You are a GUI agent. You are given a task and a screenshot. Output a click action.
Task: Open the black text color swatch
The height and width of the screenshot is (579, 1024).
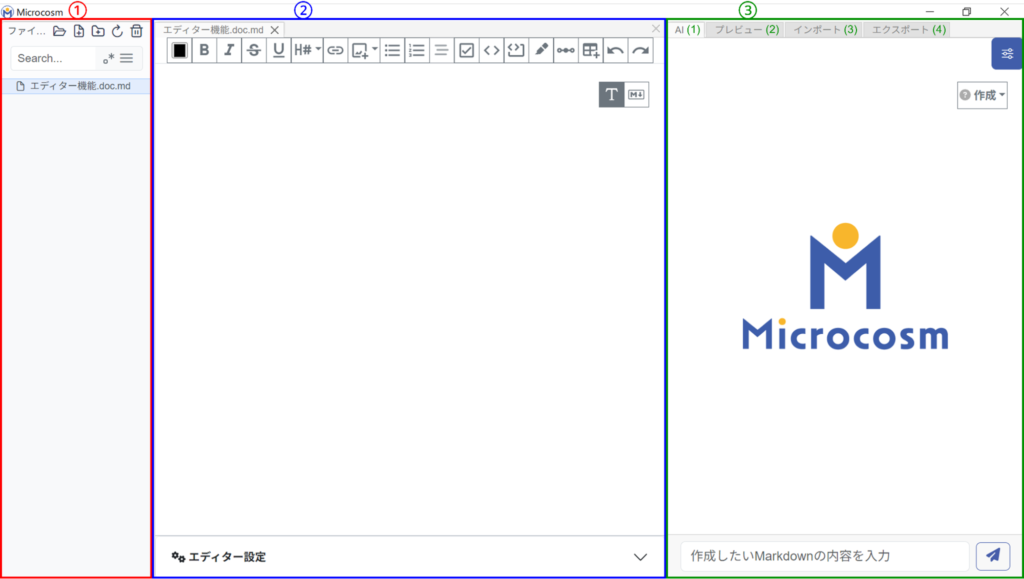(x=180, y=50)
